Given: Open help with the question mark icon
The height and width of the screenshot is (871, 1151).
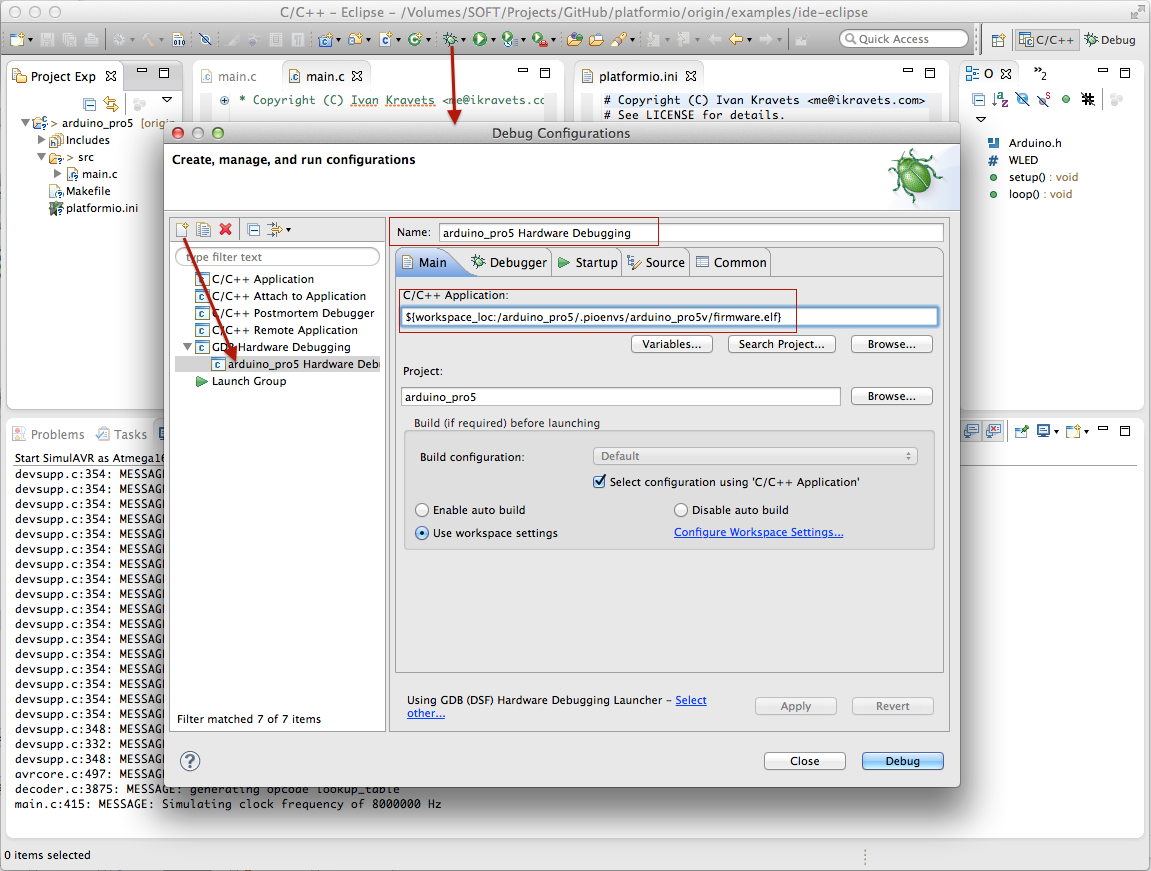Looking at the screenshot, I should tap(190, 761).
